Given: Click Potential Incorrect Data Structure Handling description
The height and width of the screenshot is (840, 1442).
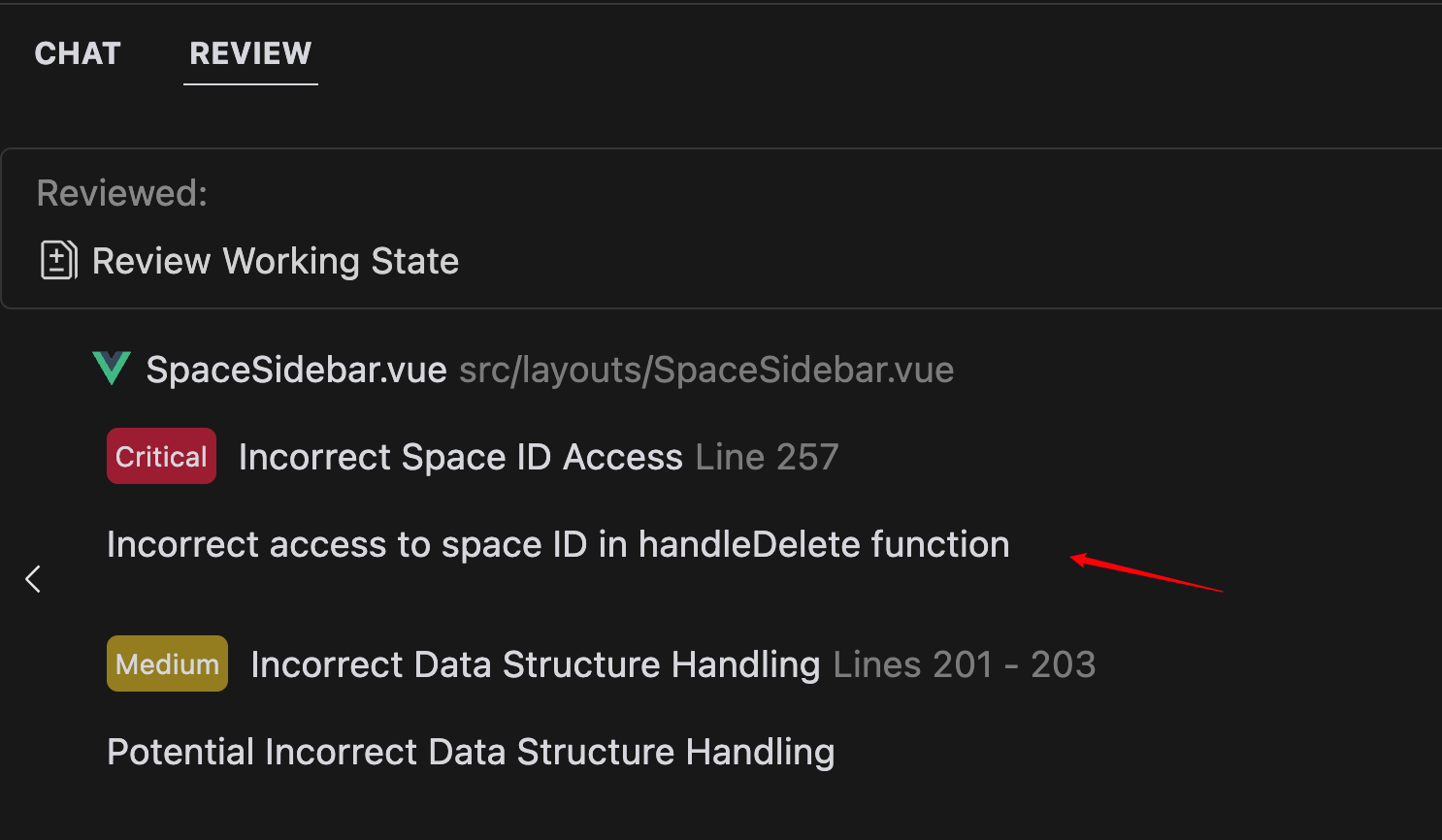Looking at the screenshot, I should tap(471, 751).
